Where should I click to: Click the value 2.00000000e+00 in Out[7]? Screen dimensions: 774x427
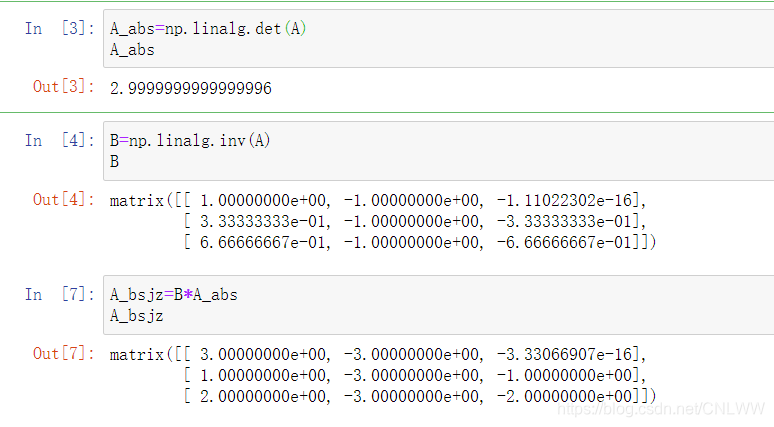pyautogui.click(x=263, y=396)
